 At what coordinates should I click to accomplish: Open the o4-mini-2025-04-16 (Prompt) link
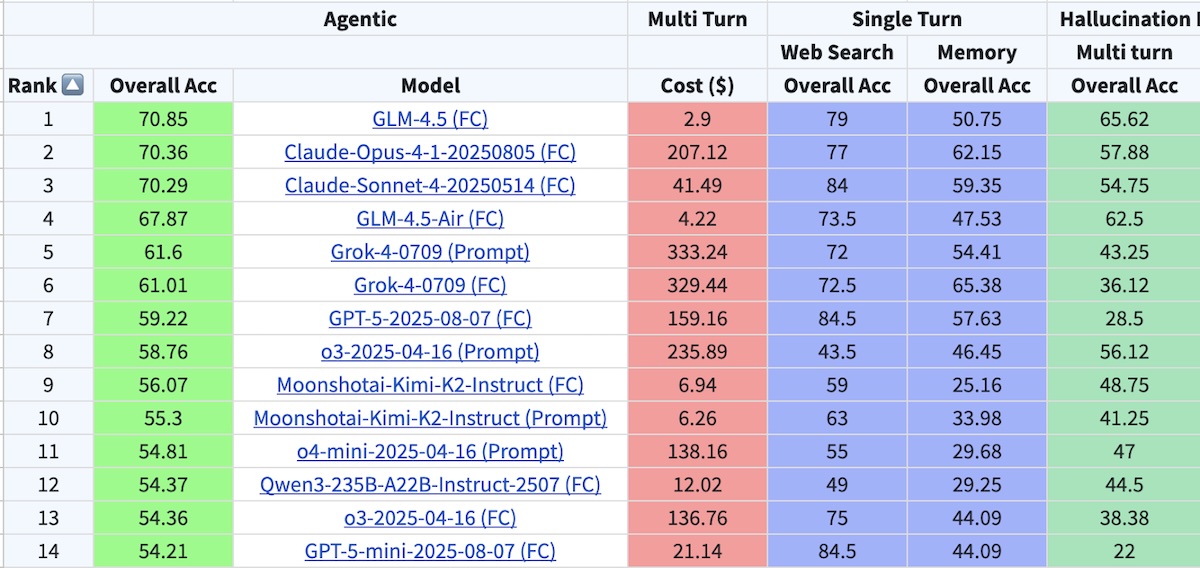click(x=430, y=451)
